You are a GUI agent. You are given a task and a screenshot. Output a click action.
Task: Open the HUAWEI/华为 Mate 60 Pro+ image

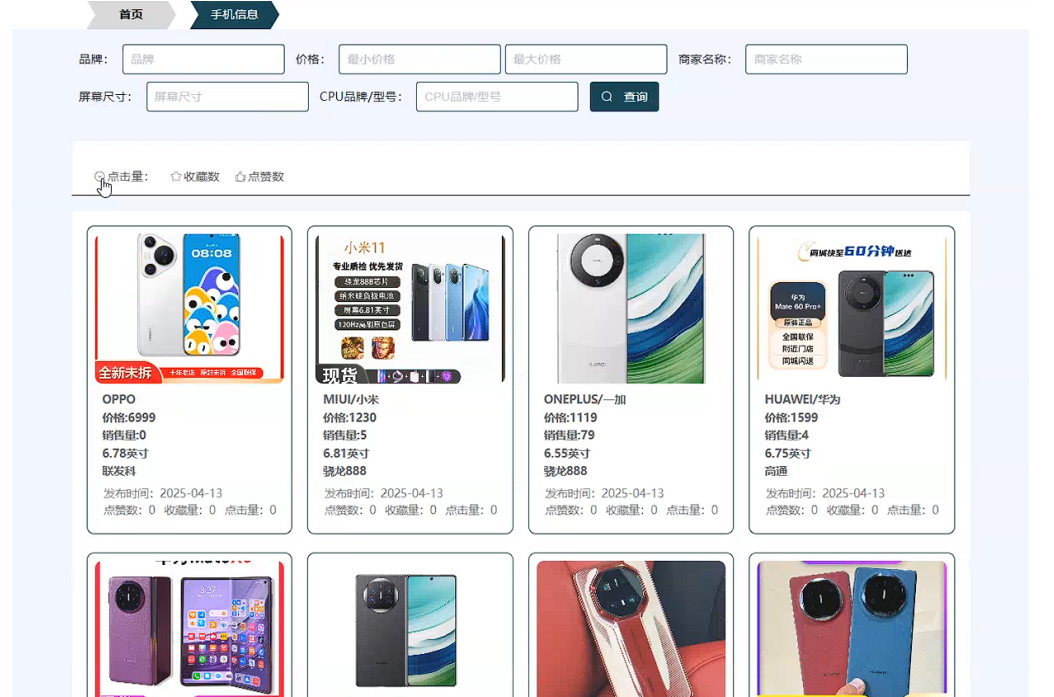(x=852, y=309)
